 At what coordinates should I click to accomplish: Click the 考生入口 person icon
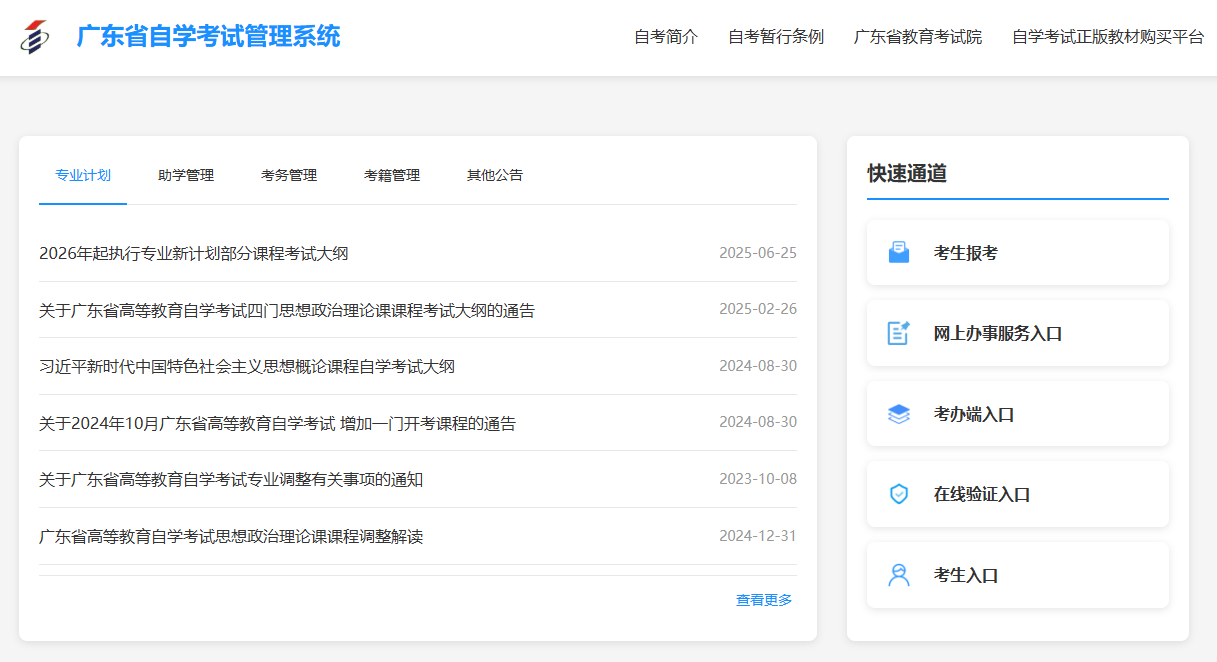899,575
